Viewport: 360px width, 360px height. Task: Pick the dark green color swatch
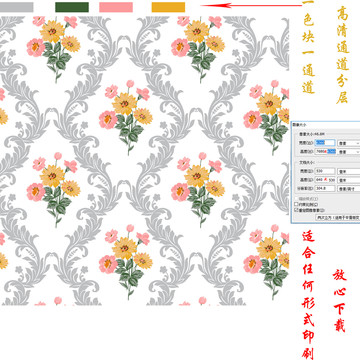[72, 7]
